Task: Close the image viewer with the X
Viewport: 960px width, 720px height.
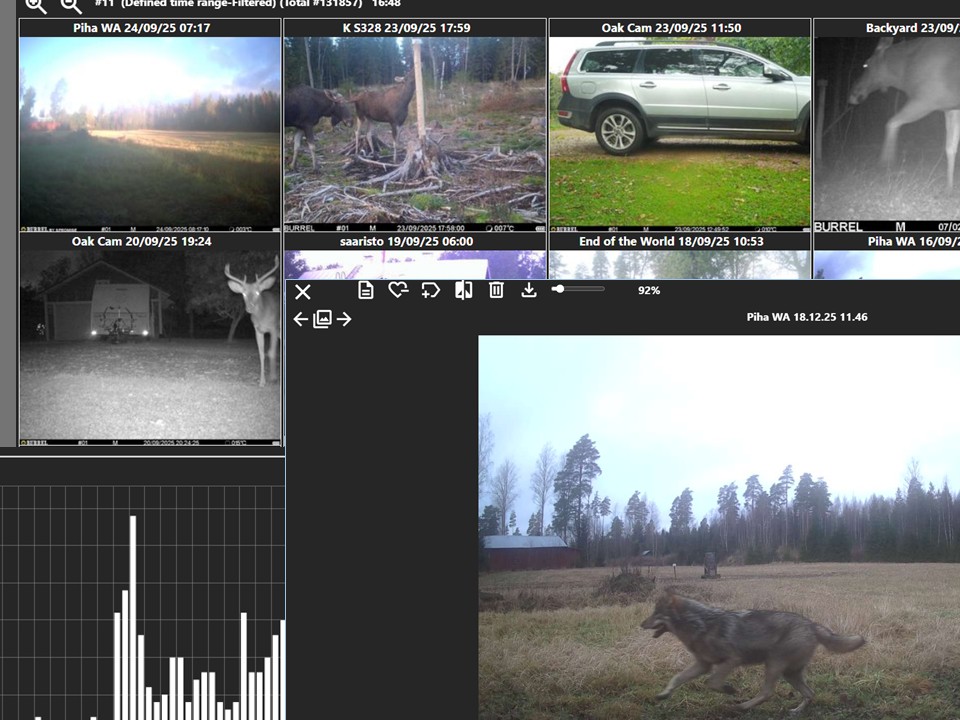Action: point(302,291)
